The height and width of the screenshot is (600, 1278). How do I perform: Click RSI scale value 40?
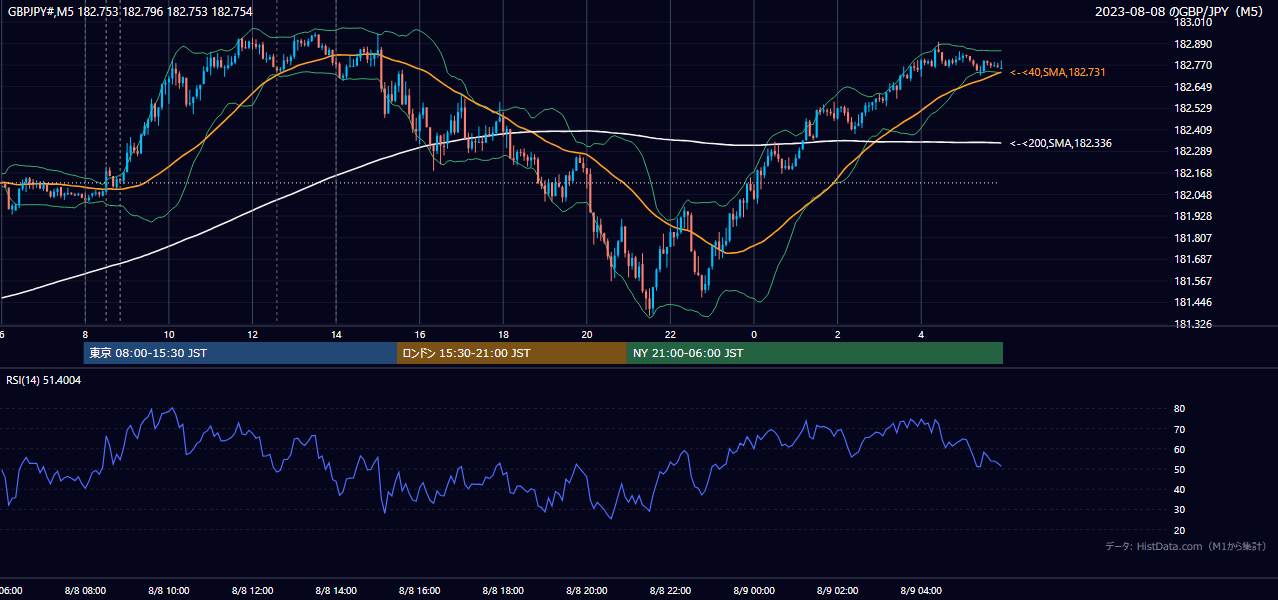[x=1179, y=490]
